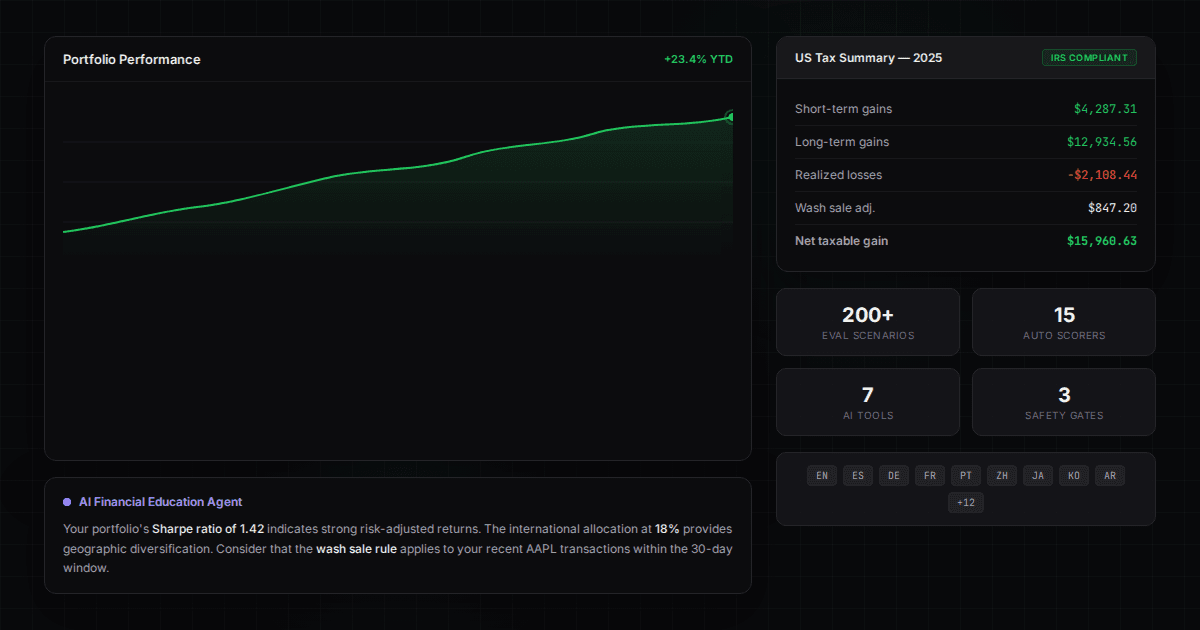Select the EN language chip
This screenshot has height=630, width=1200.
click(x=821, y=476)
